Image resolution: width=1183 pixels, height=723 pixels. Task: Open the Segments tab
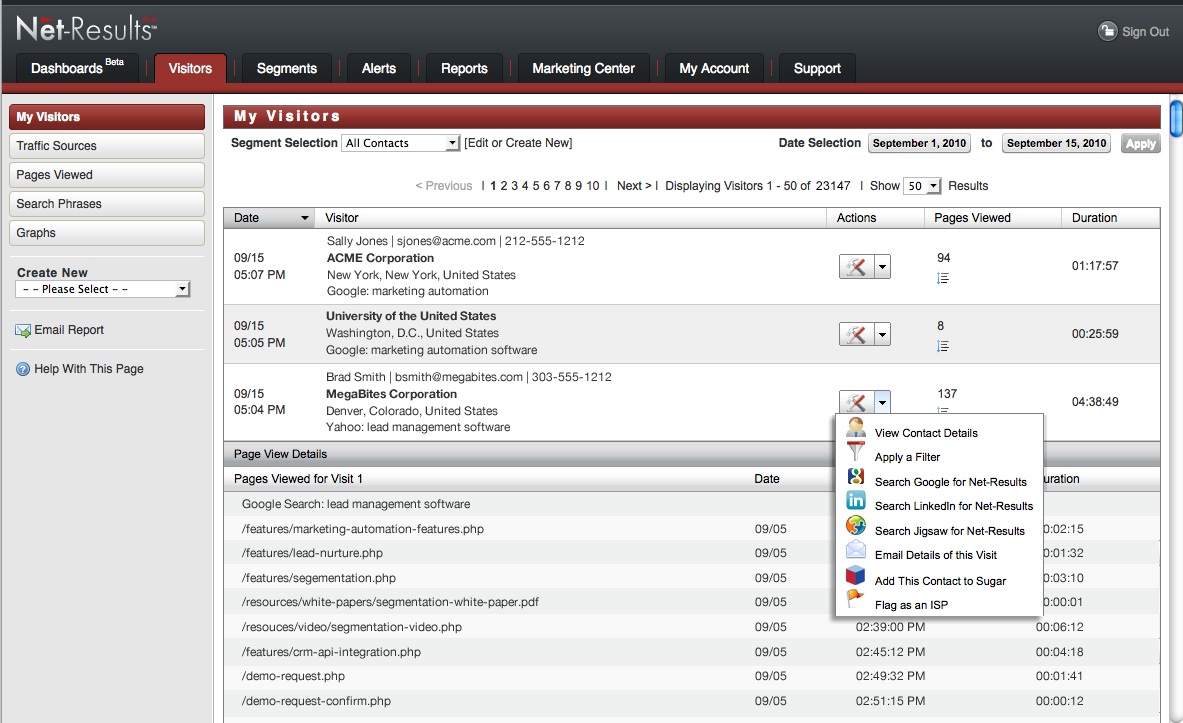tap(287, 69)
